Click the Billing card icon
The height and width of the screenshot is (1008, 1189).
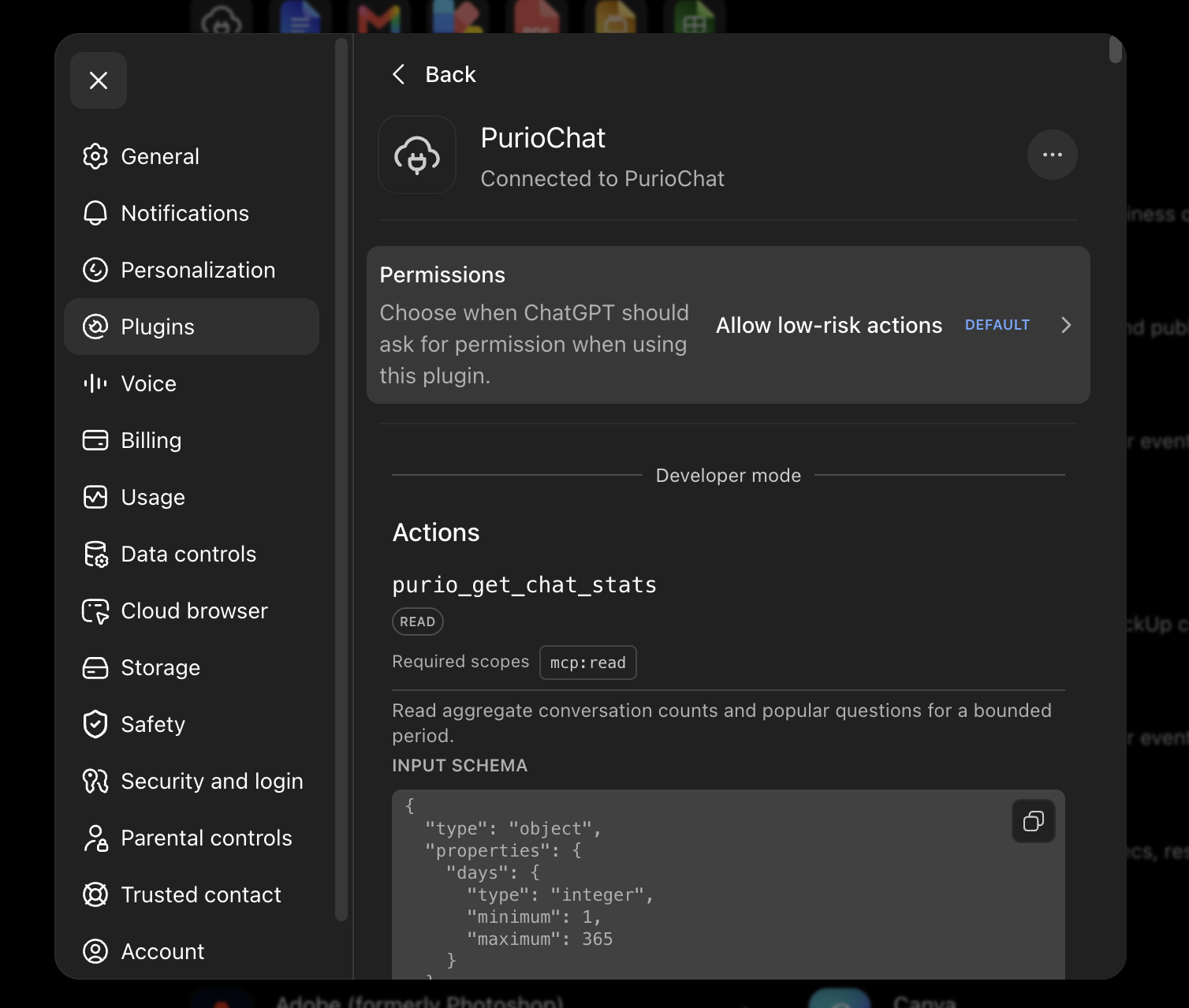click(x=95, y=440)
